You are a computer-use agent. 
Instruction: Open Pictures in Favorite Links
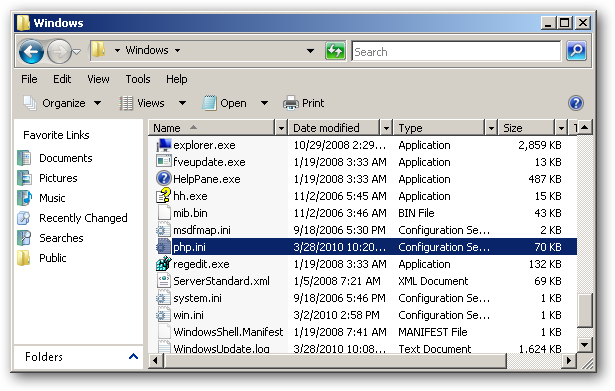47,178
